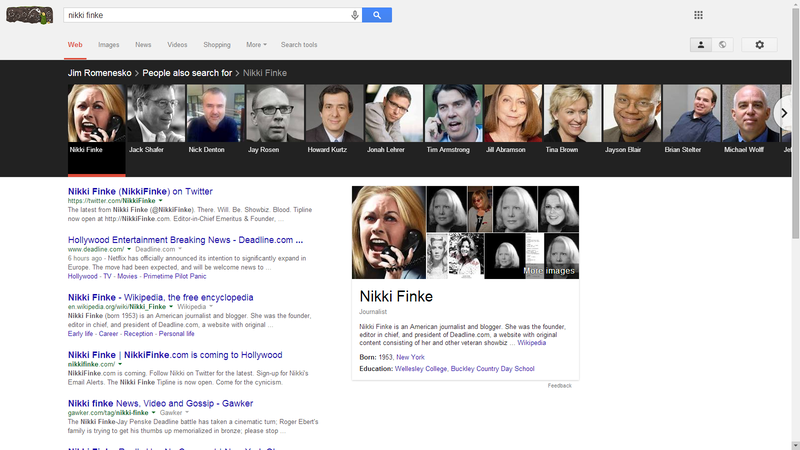Select Jill Abramson carousel thumbnail
This screenshot has width=800, height=450.
pos(513,113)
